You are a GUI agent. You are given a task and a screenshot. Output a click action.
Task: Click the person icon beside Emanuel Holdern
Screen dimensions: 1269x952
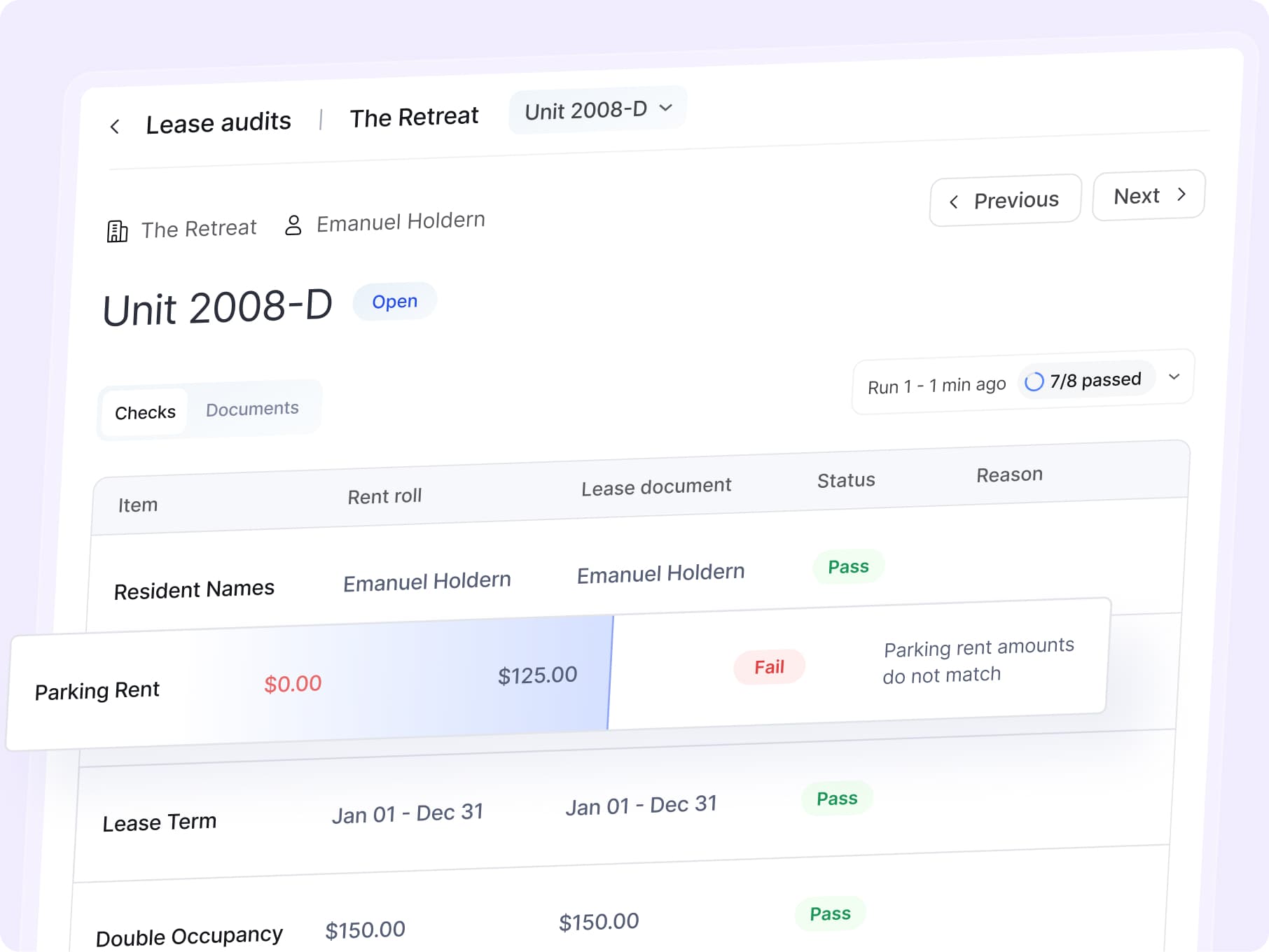[x=293, y=224]
